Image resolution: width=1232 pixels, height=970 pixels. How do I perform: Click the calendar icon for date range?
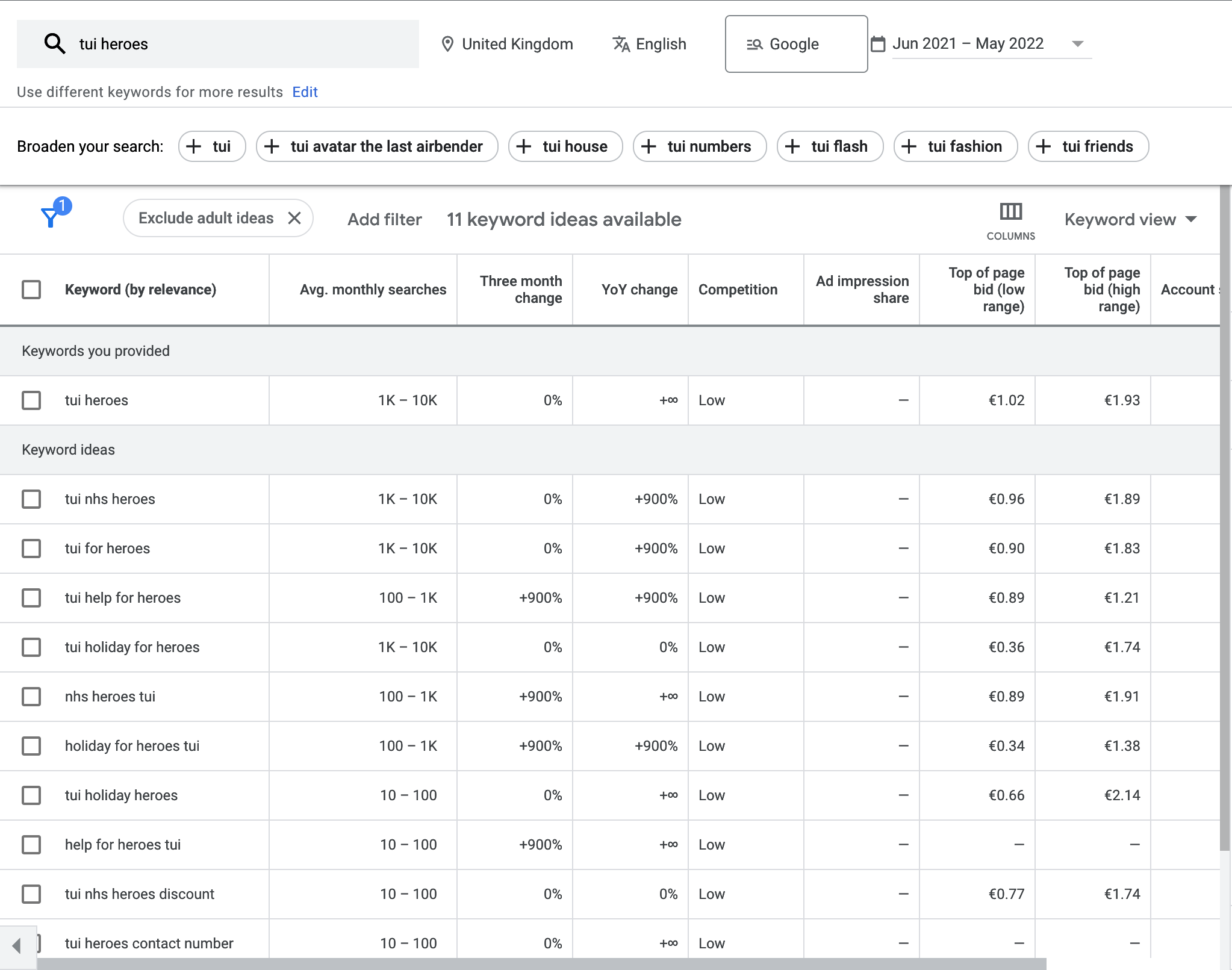pyautogui.click(x=878, y=43)
